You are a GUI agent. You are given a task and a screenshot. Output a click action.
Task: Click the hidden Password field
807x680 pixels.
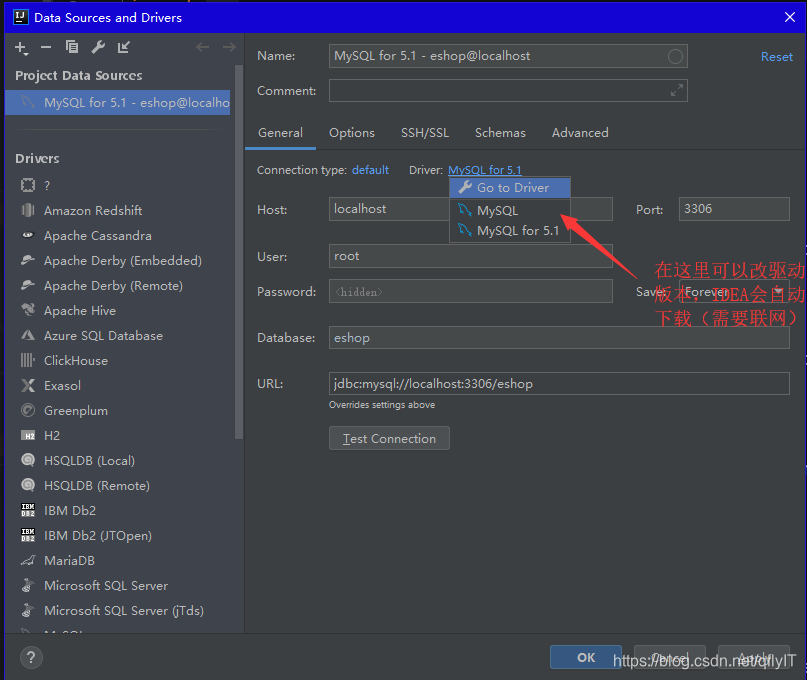tap(470, 291)
